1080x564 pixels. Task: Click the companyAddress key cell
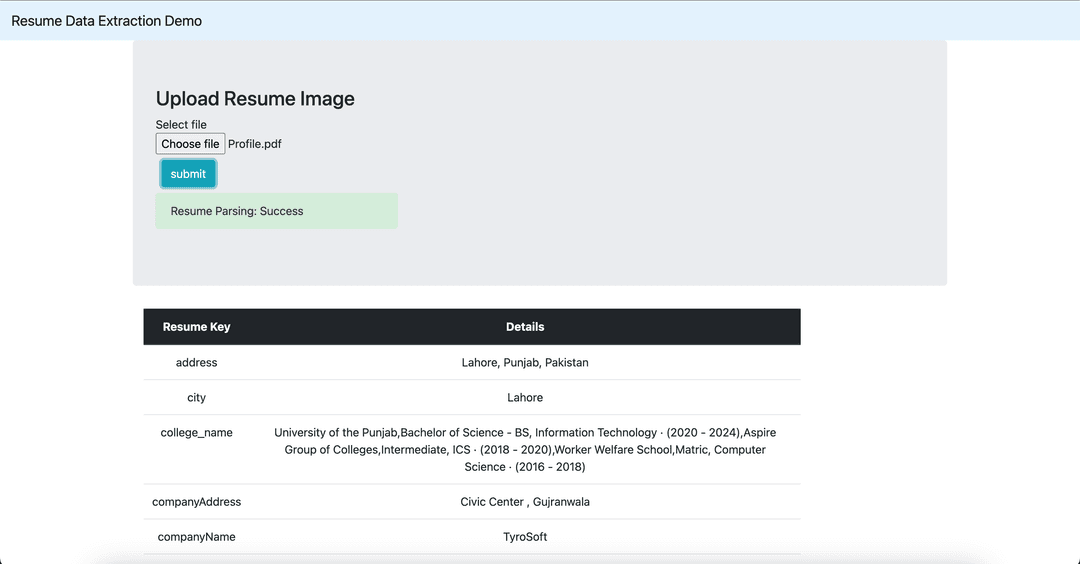coord(196,502)
